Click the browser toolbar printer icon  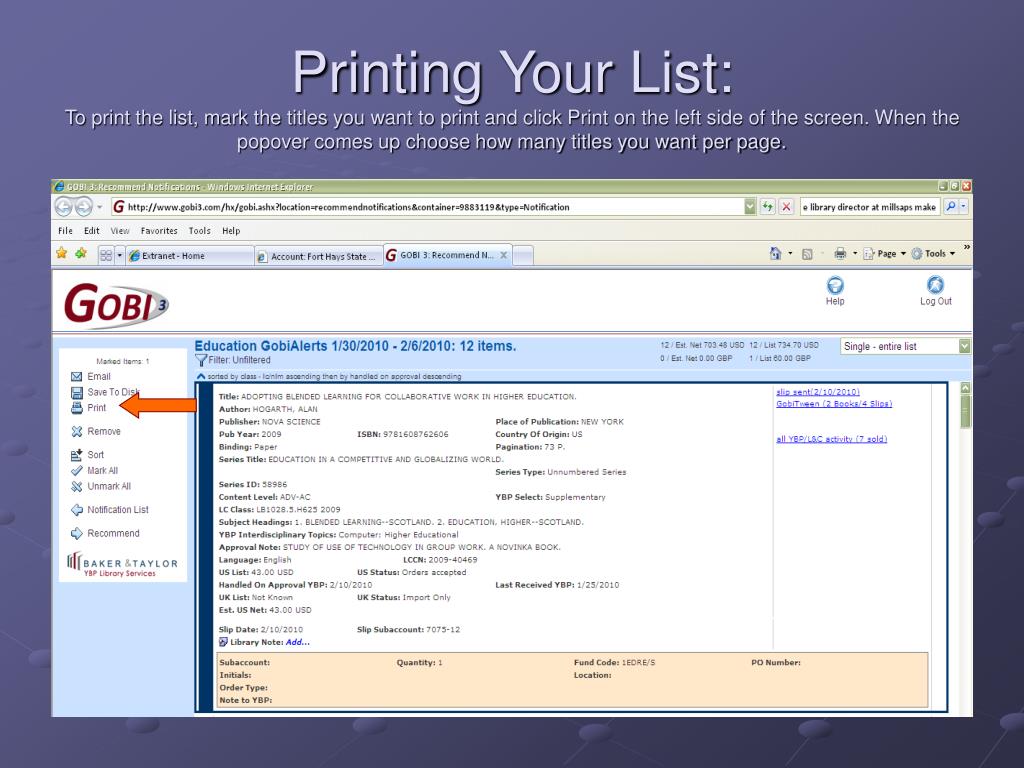pos(840,253)
